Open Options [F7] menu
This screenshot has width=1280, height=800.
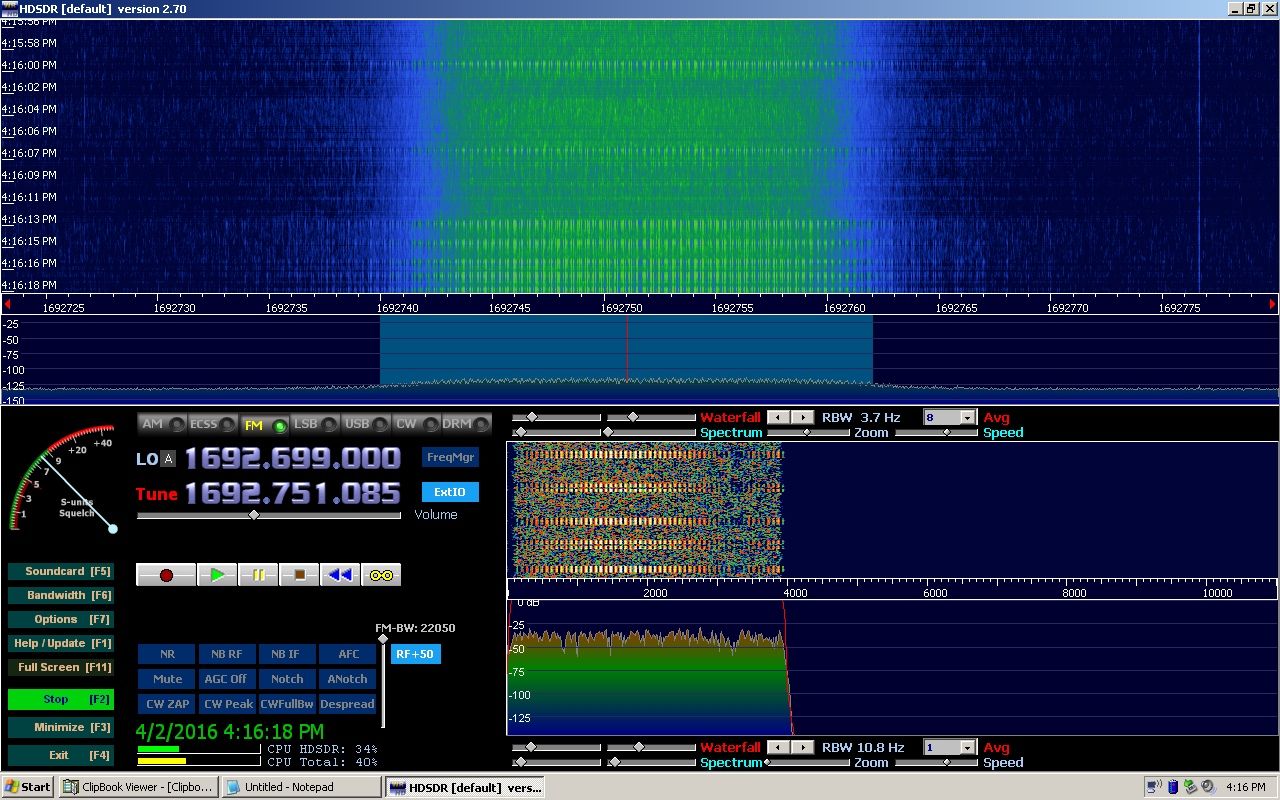[x=60, y=619]
